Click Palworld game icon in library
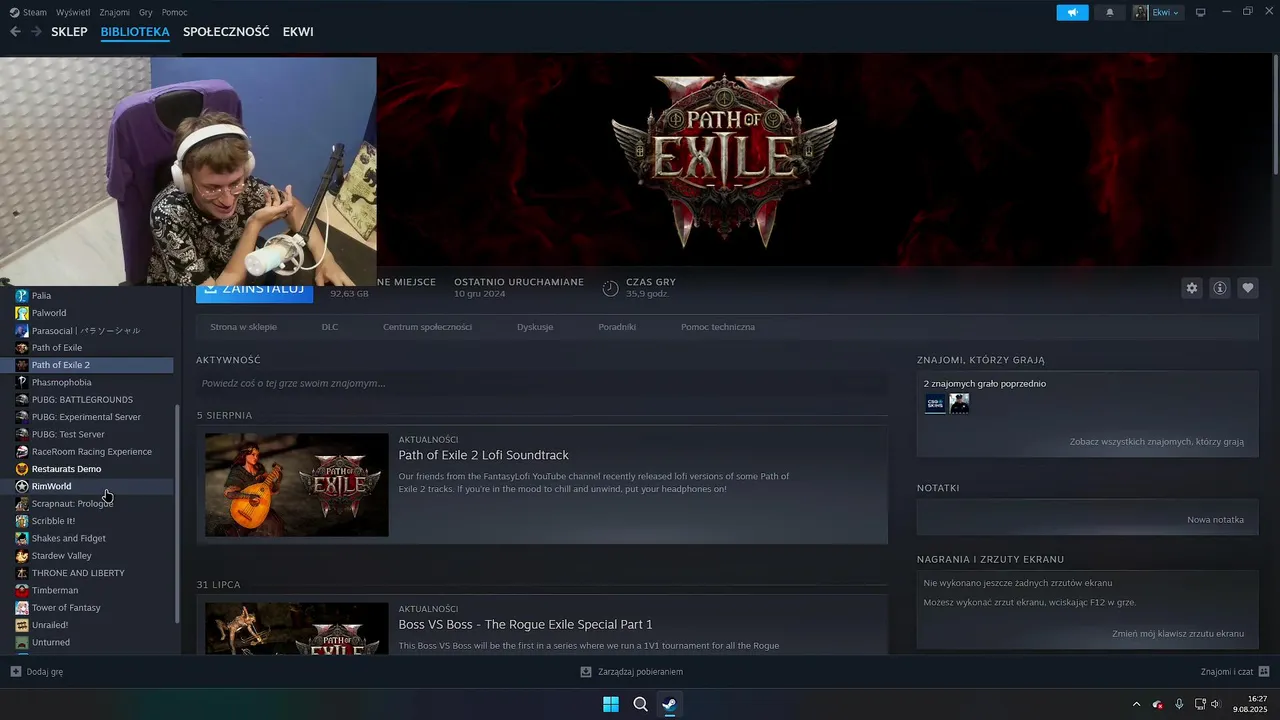 click(x=22, y=313)
